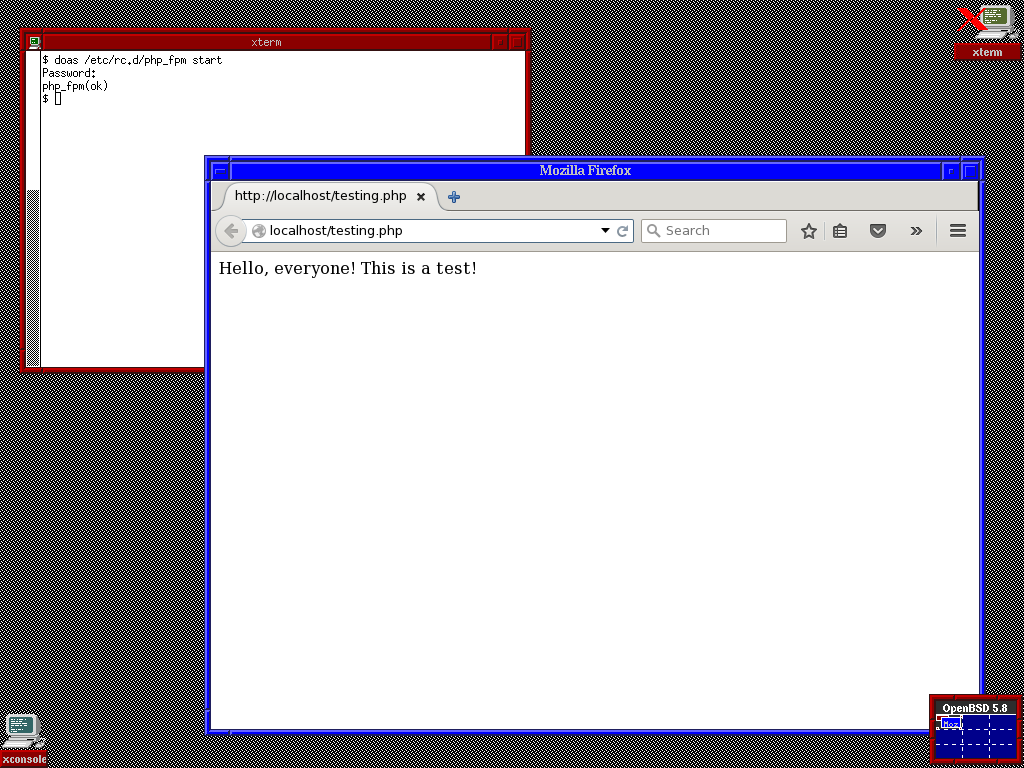Open the Pocket icon in Firefox
The height and width of the screenshot is (768, 1024).
pyautogui.click(x=878, y=231)
